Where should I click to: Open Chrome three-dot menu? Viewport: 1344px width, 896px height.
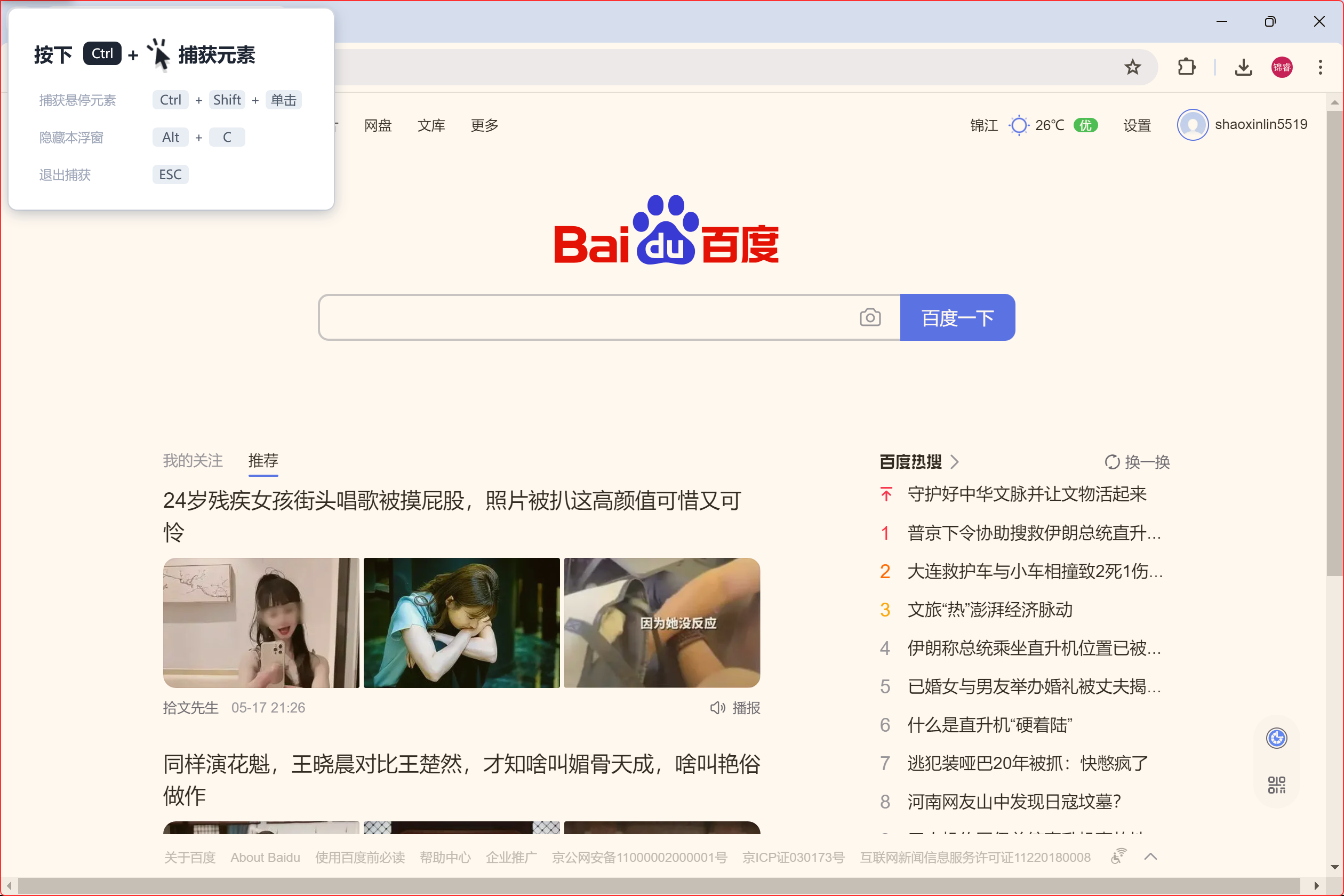pyautogui.click(x=1319, y=67)
